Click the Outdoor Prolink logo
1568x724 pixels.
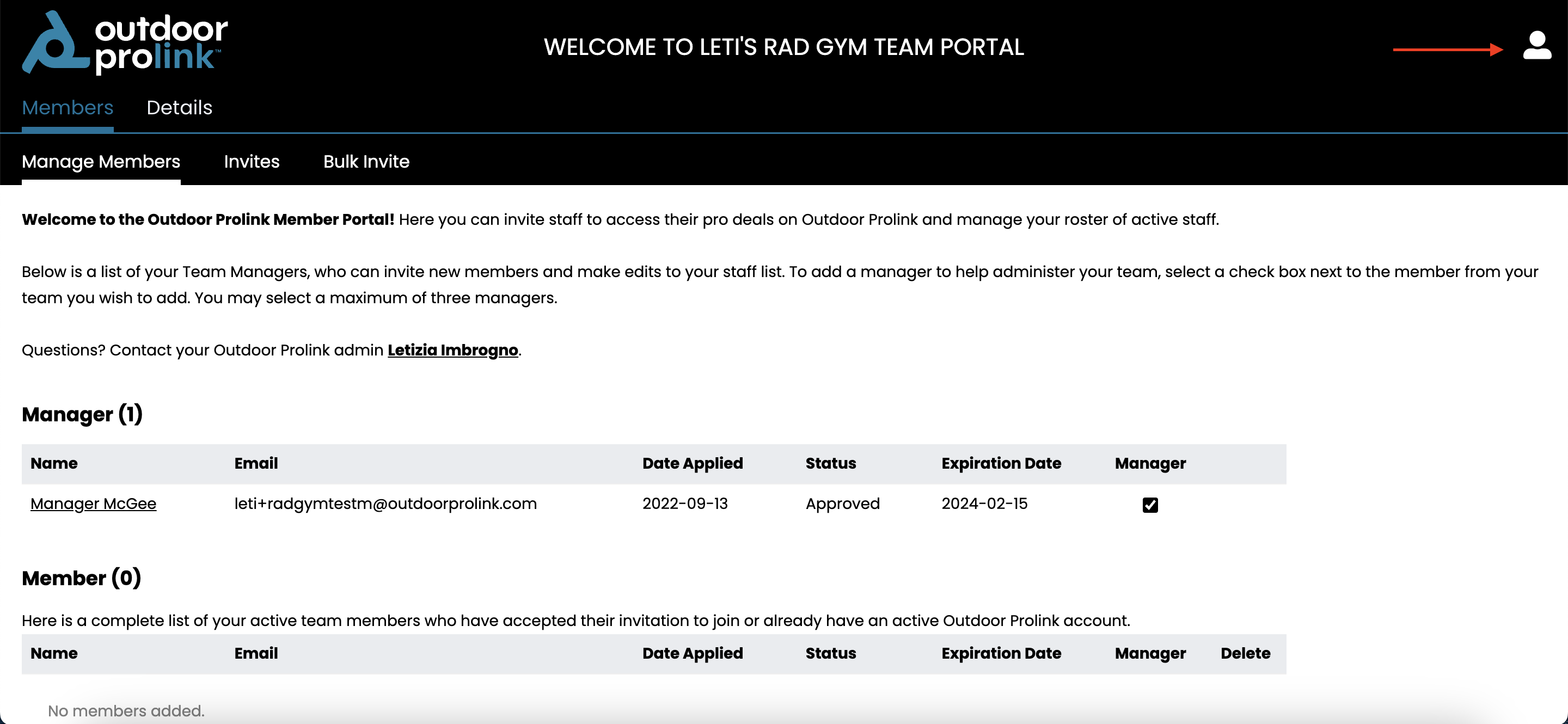(x=125, y=42)
